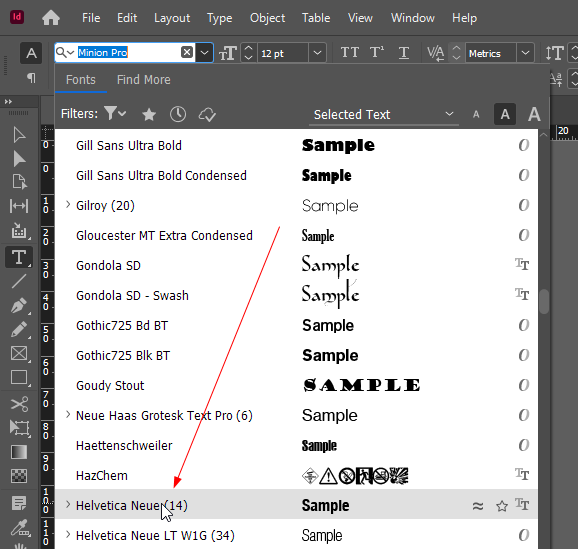Show fonts similar to Helvetica Neue
The image size is (578, 549).
pos(478,506)
